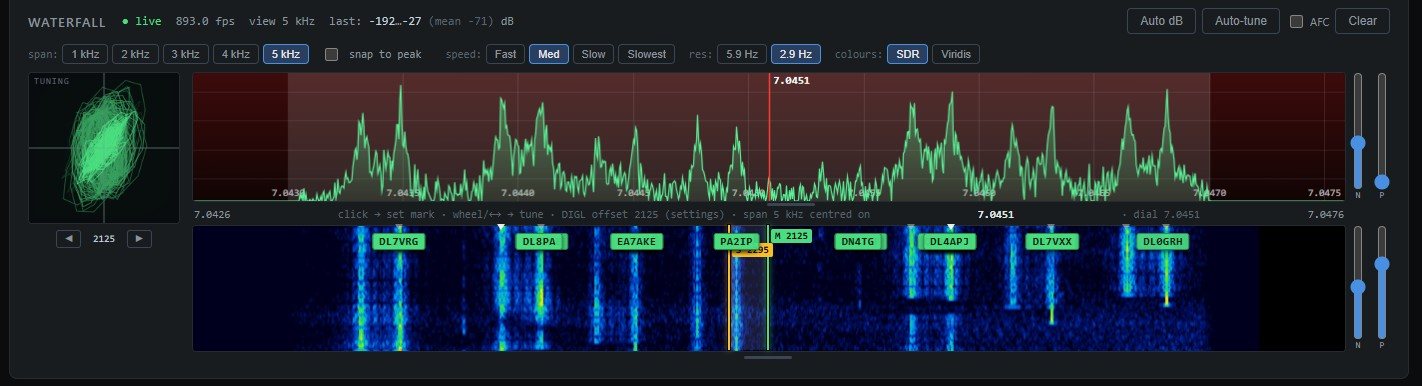Set span to 2 kHz

click(x=135, y=54)
